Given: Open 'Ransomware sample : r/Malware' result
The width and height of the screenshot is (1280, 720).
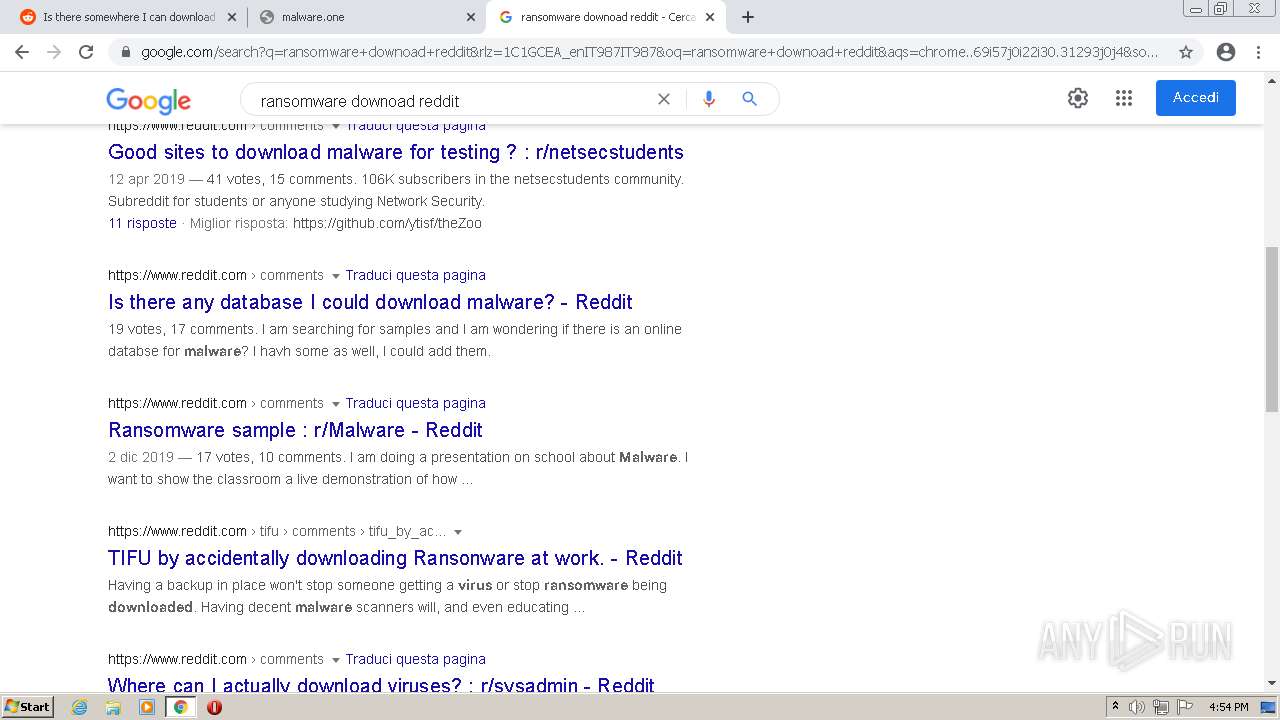Looking at the screenshot, I should click(295, 430).
